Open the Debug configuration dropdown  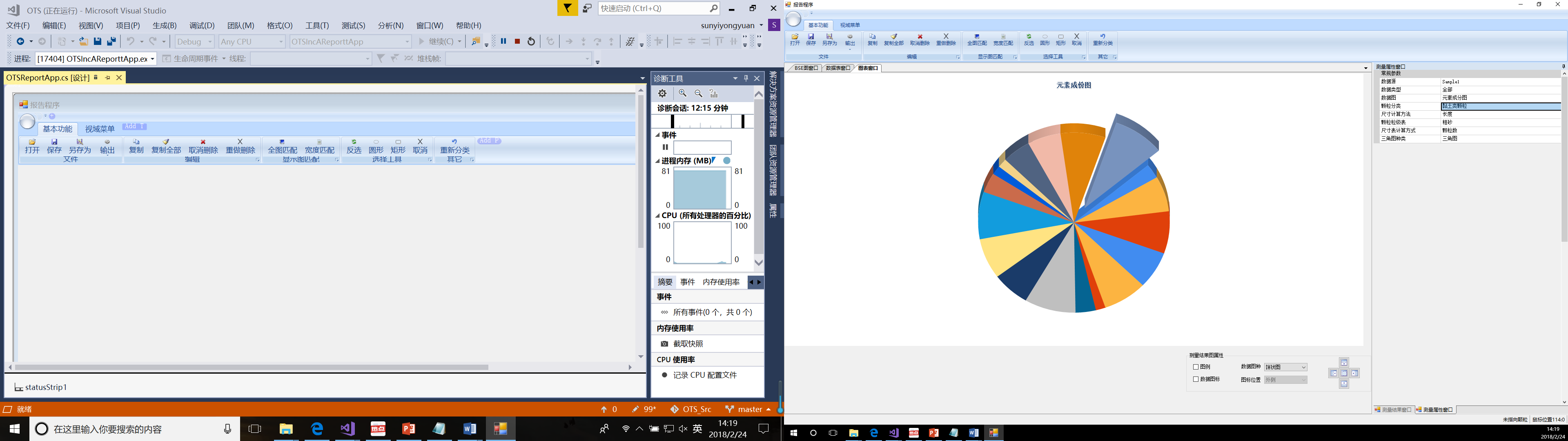click(195, 41)
